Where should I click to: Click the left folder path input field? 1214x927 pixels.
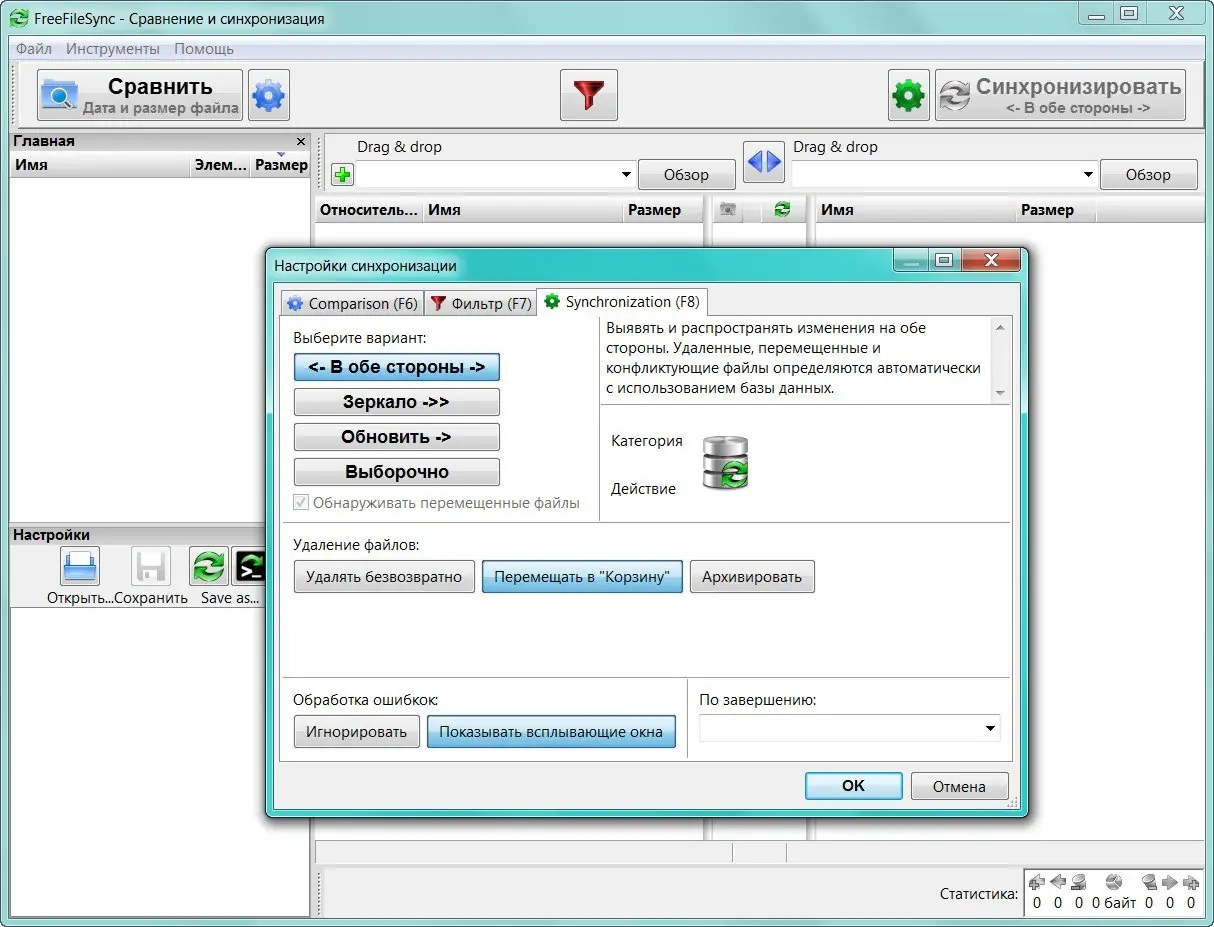[x=487, y=175]
